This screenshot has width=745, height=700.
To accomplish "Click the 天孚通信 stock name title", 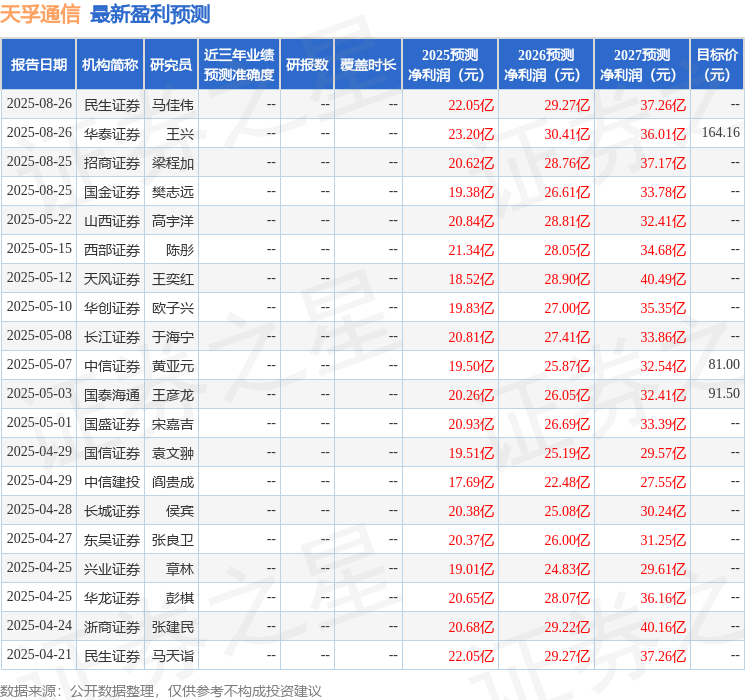I will 40,14.
